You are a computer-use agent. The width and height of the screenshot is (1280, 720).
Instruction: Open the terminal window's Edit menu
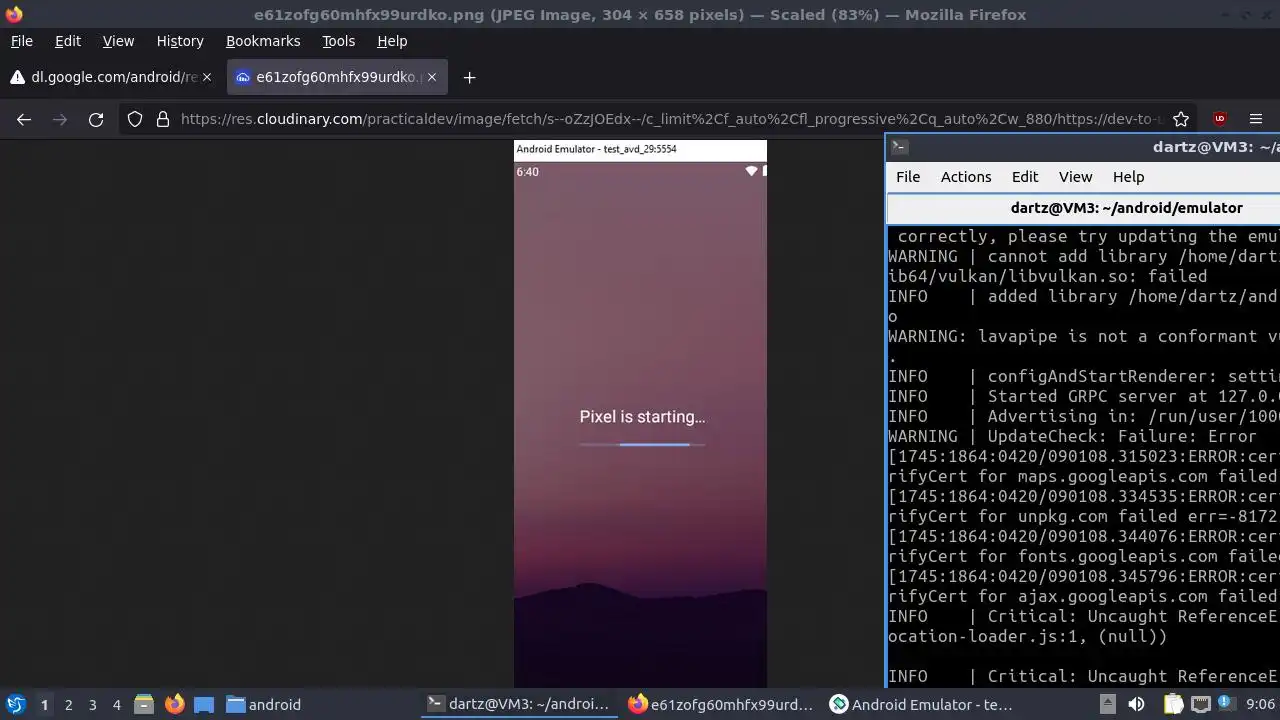[x=1025, y=177]
